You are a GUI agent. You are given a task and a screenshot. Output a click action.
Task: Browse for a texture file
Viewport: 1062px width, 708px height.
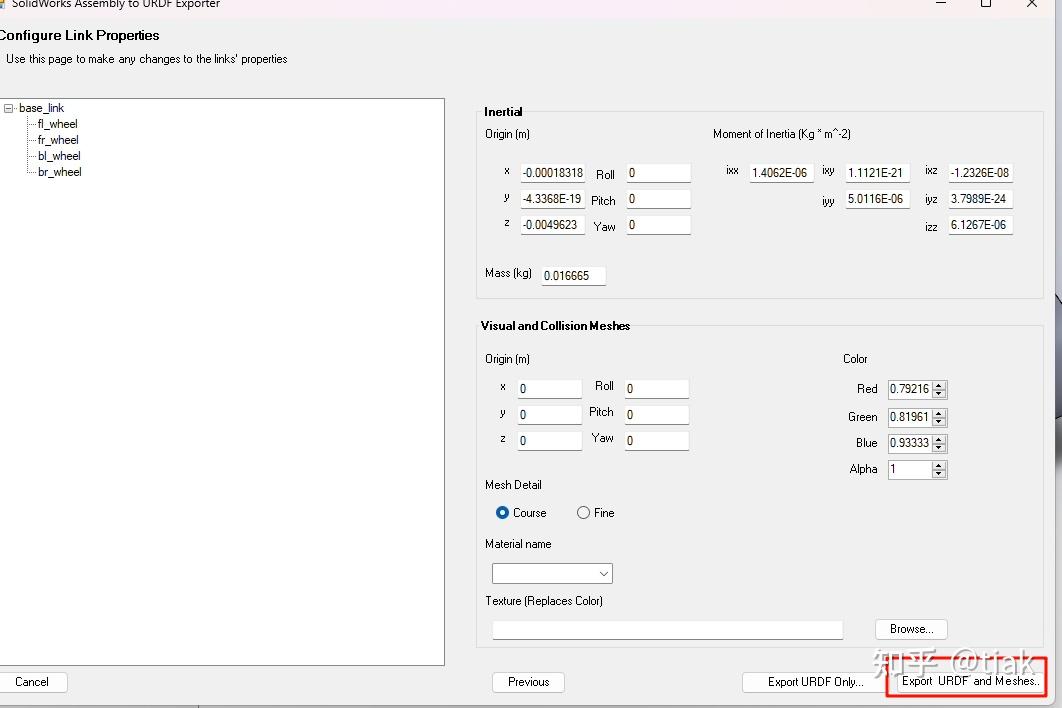click(x=910, y=629)
